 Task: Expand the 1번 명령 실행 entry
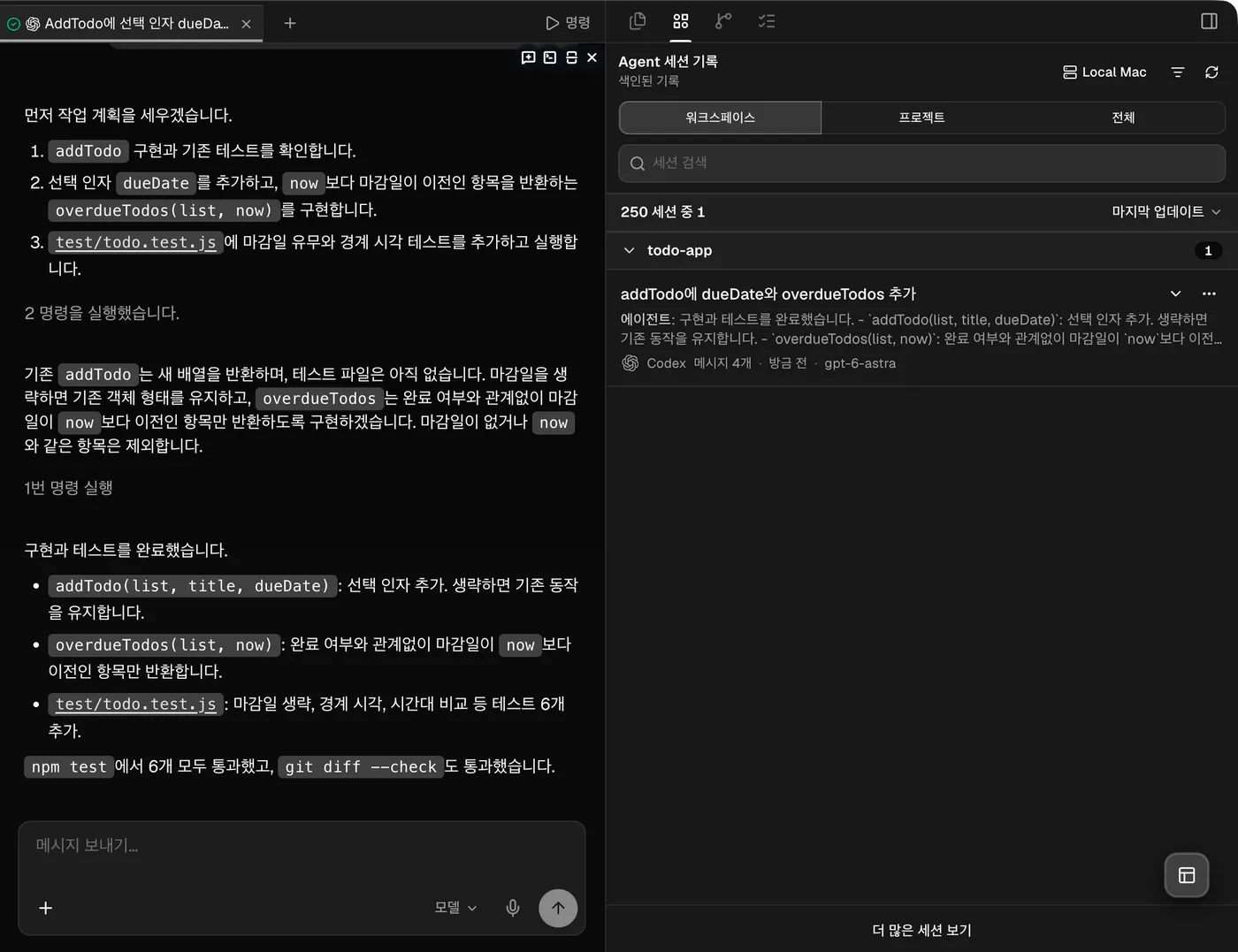(x=68, y=488)
